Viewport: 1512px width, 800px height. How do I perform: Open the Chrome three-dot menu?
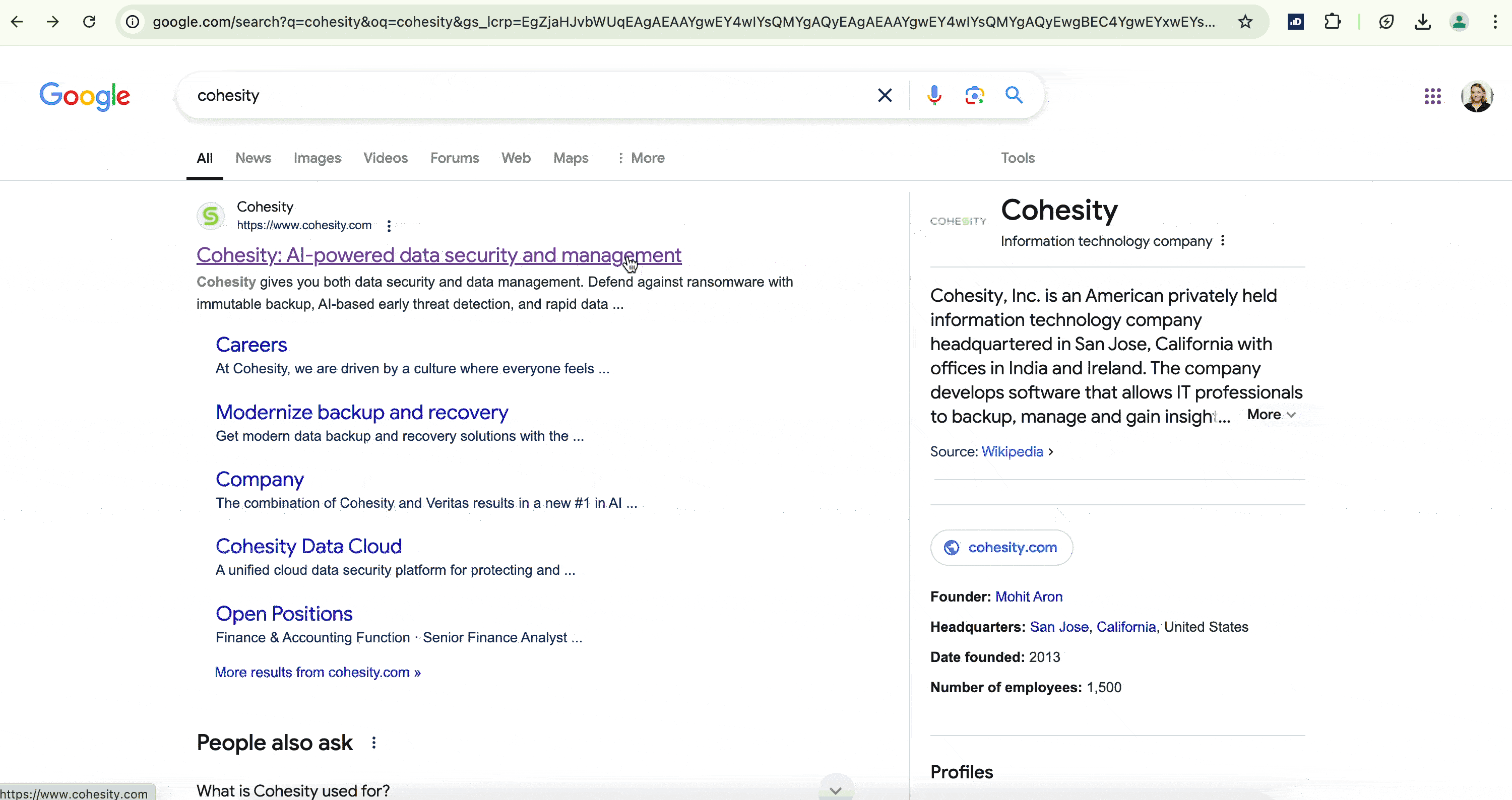[x=1495, y=22]
